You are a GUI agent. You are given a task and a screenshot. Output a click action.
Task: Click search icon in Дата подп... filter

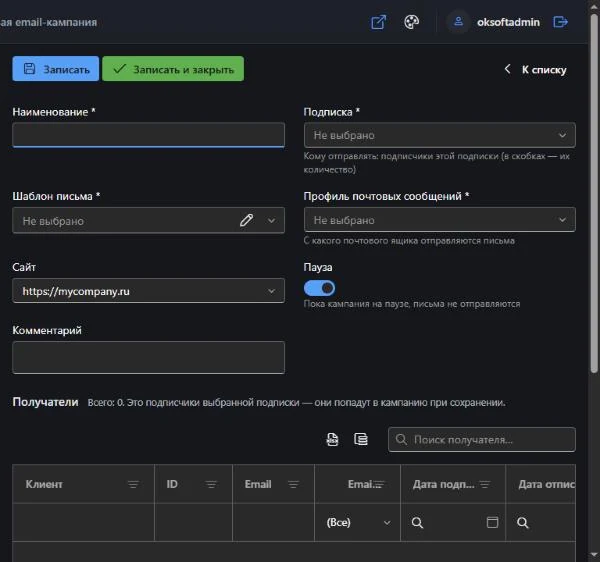coord(417,523)
